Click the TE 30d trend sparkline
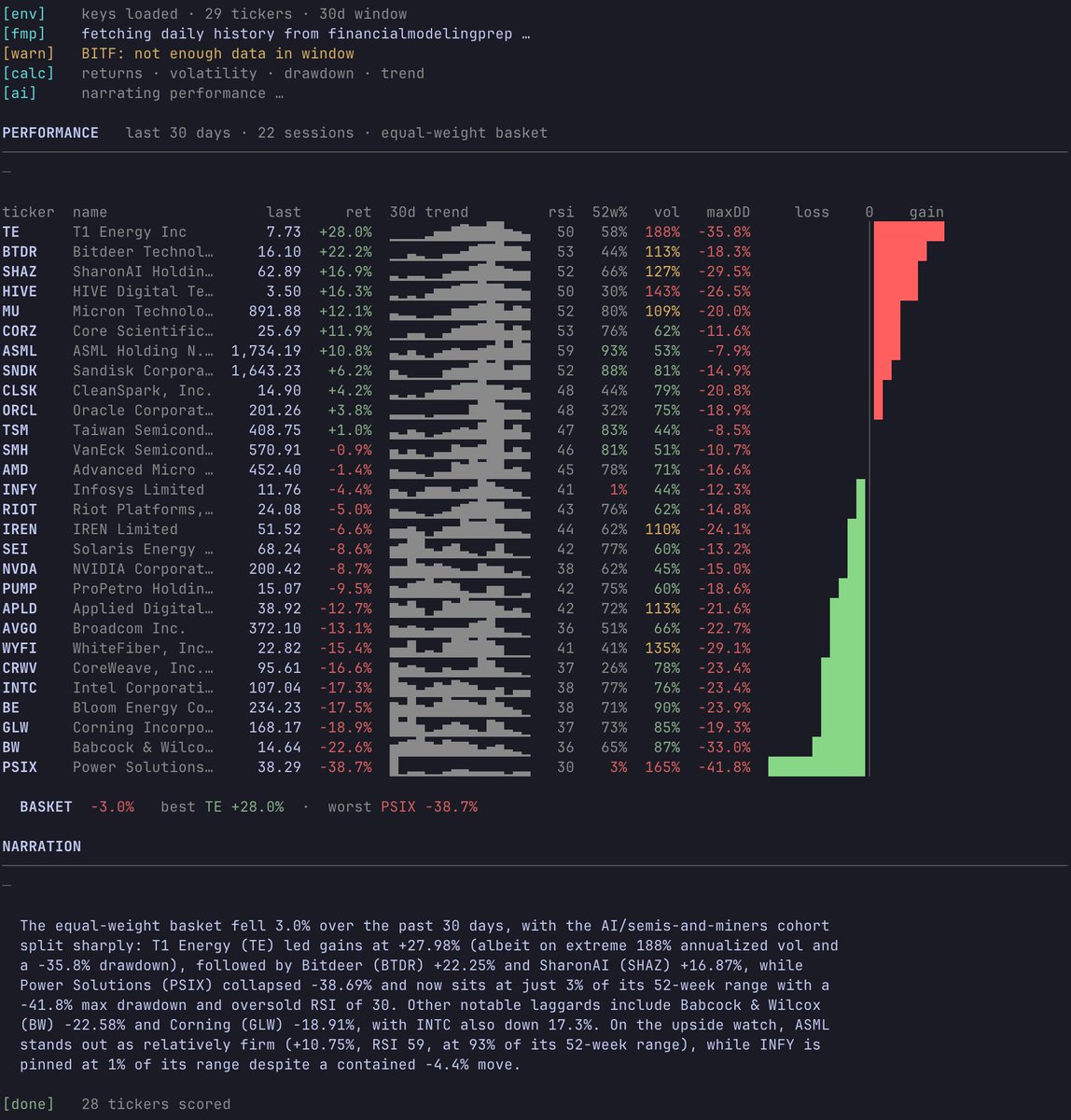 point(460,231)
